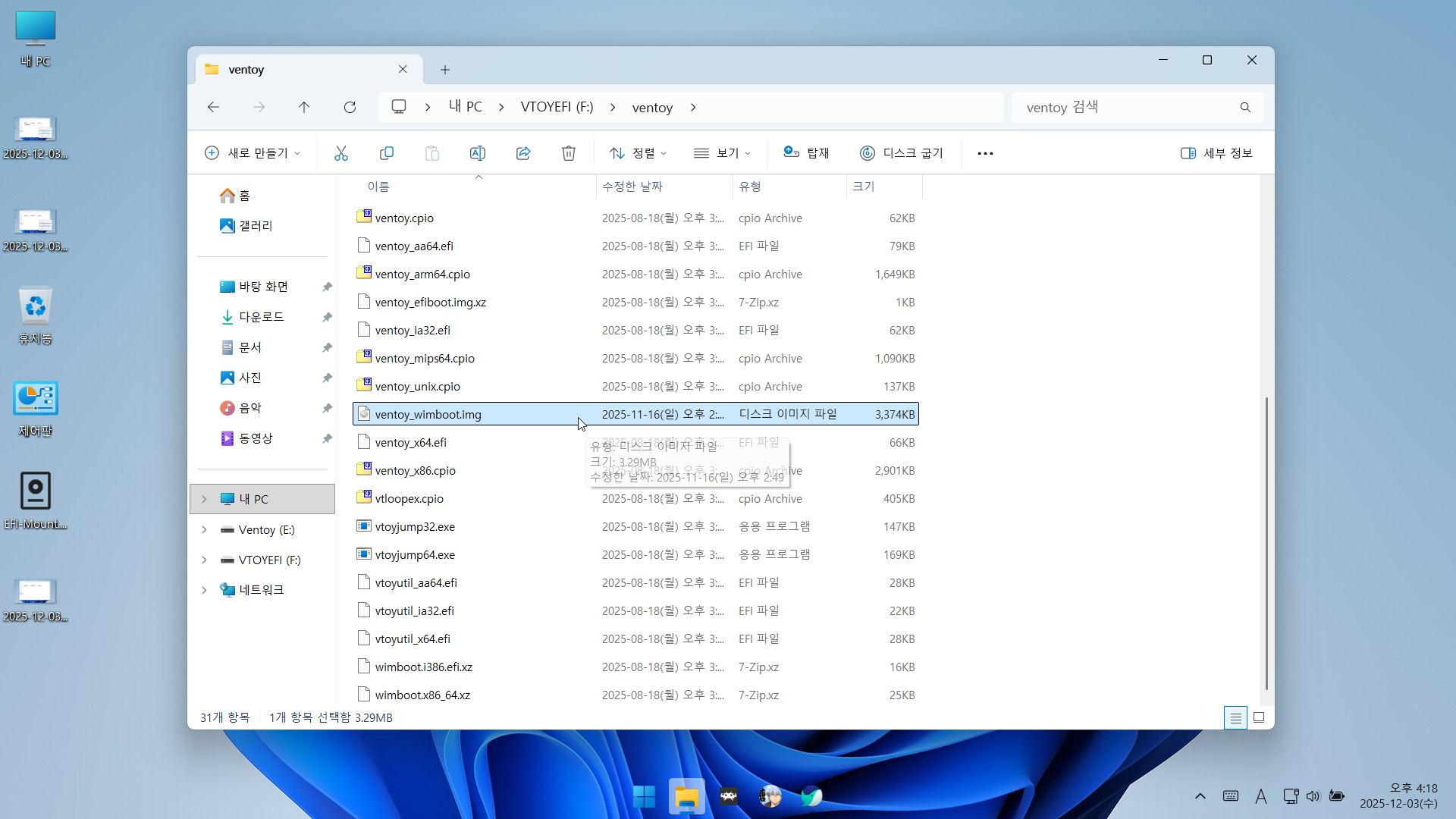Click the 탑재 mount button
1456x819 pixels.
(x=806, y=153)
